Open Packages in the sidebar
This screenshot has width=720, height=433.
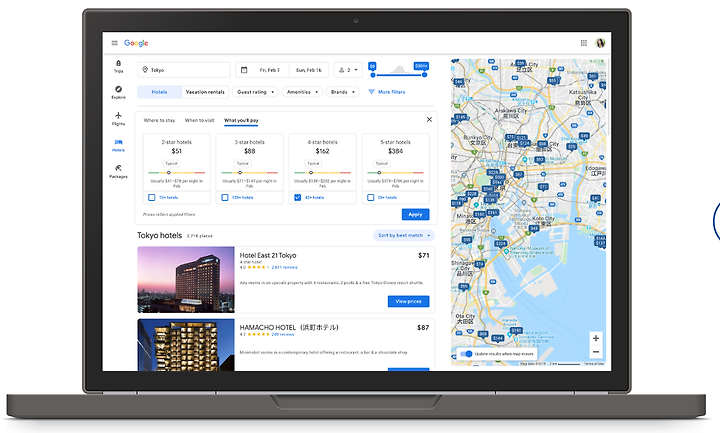[118, 172]
